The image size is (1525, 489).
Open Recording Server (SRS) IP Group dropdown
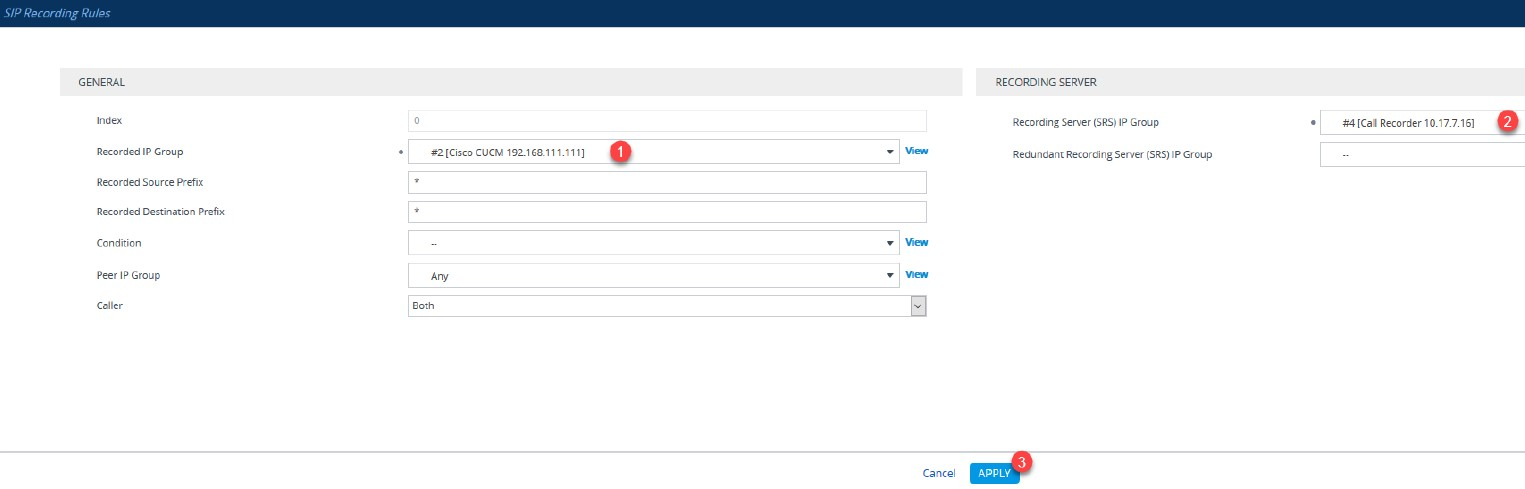pyautogui.click(x=1420, y=123)
